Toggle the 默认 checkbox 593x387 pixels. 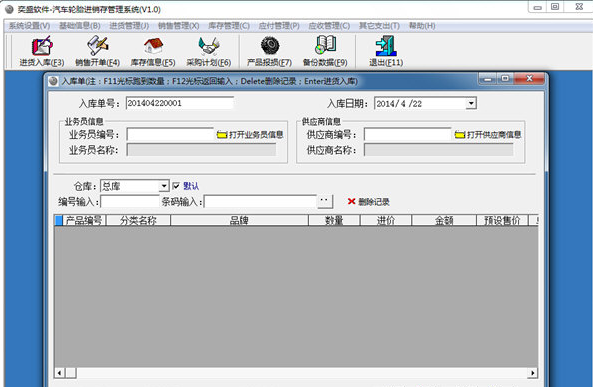176,186
